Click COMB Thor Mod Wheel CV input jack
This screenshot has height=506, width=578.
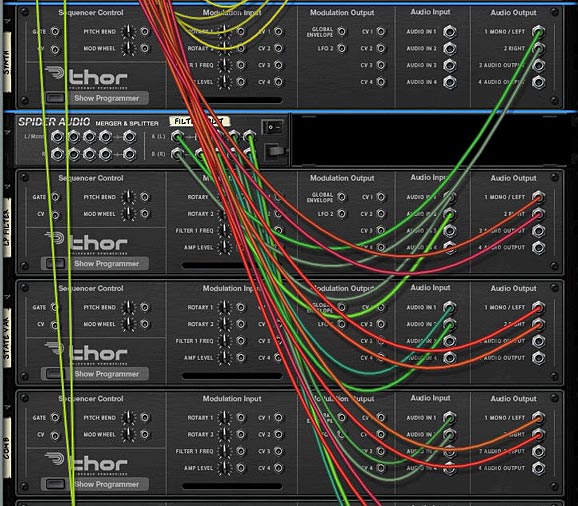(x=145, y=435)
